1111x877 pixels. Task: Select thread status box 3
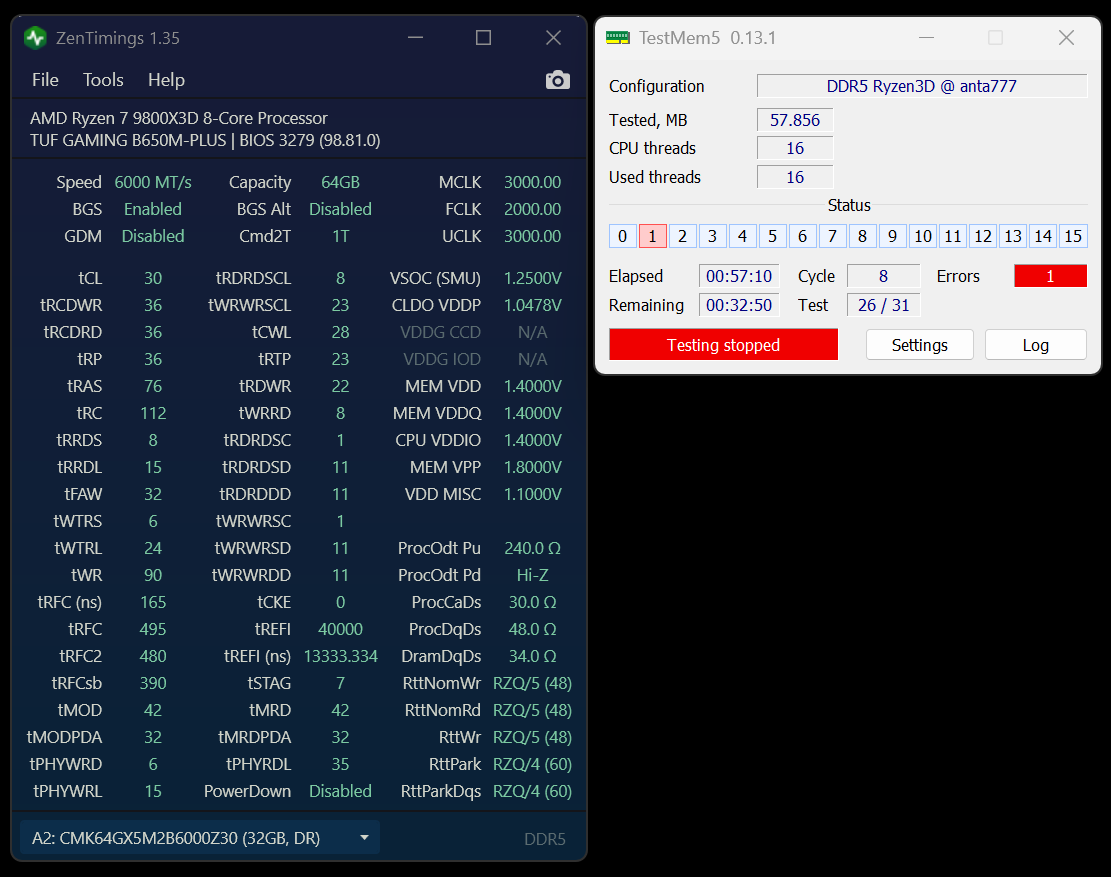pyautogui.click(x=712, y=236)
